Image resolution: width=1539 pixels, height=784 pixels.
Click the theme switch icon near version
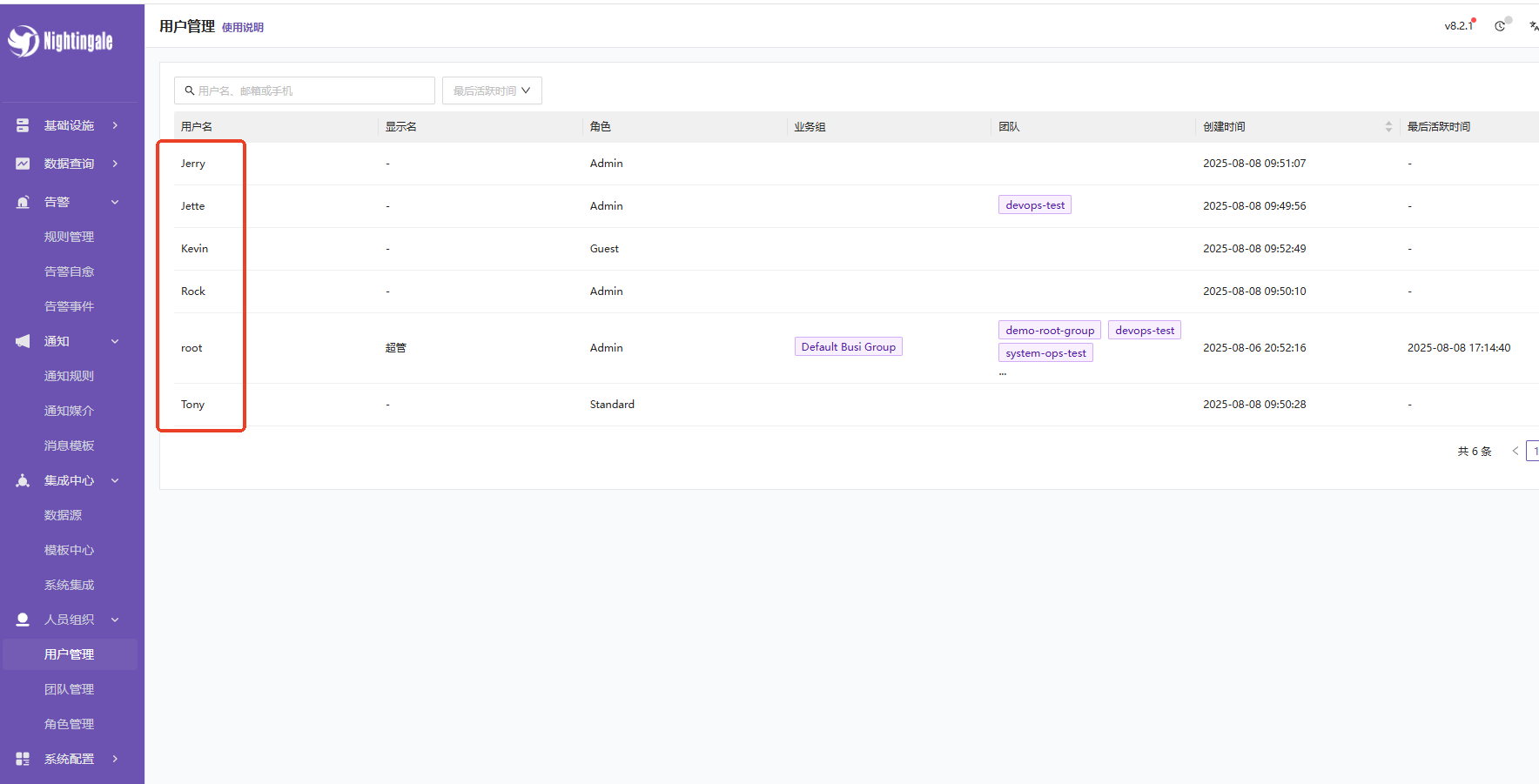(1500, 26)
